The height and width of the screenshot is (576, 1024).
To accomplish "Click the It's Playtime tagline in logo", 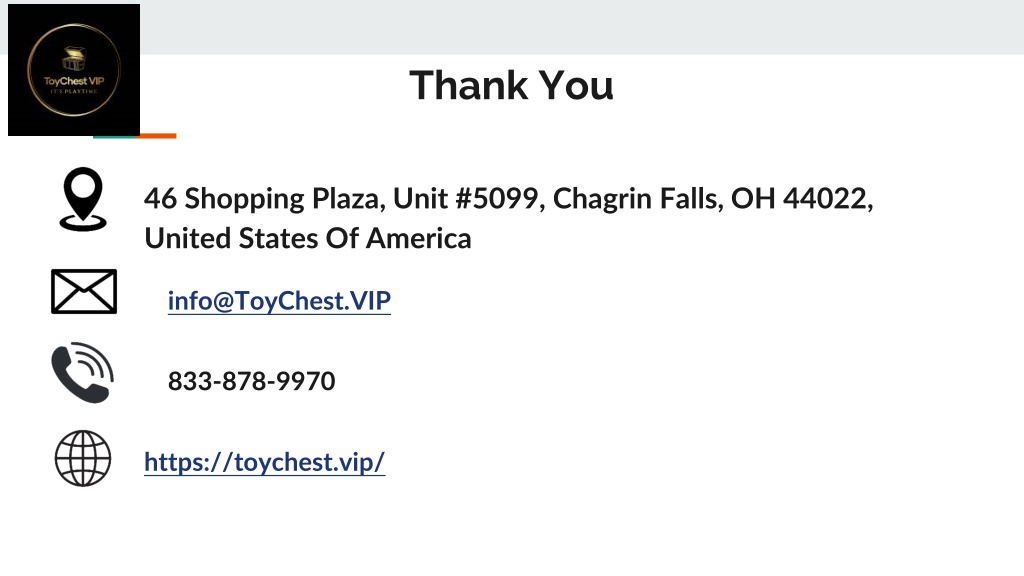I will [x=74, y=91].
